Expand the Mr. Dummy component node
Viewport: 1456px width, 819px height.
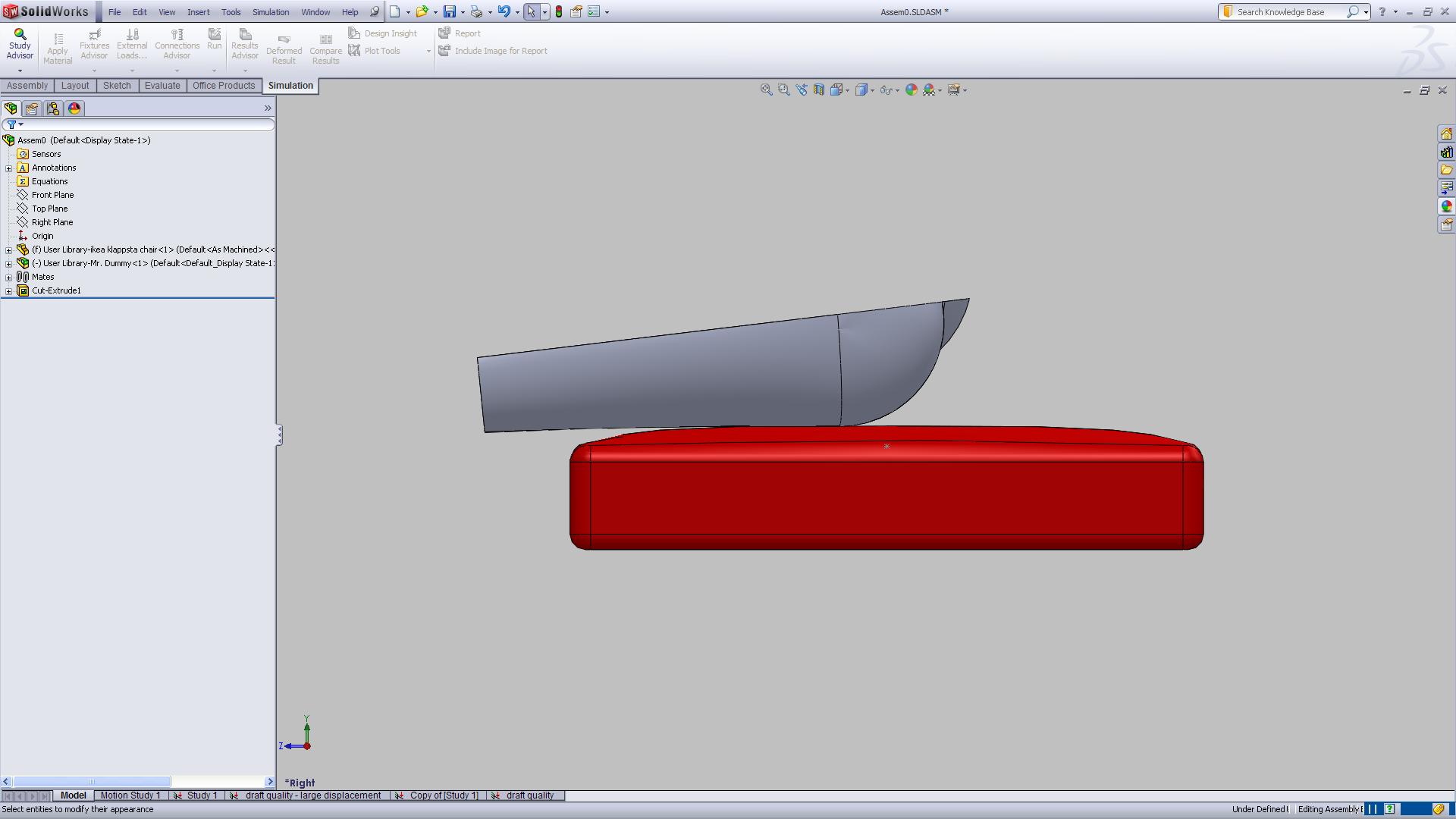tap(9, 263)
